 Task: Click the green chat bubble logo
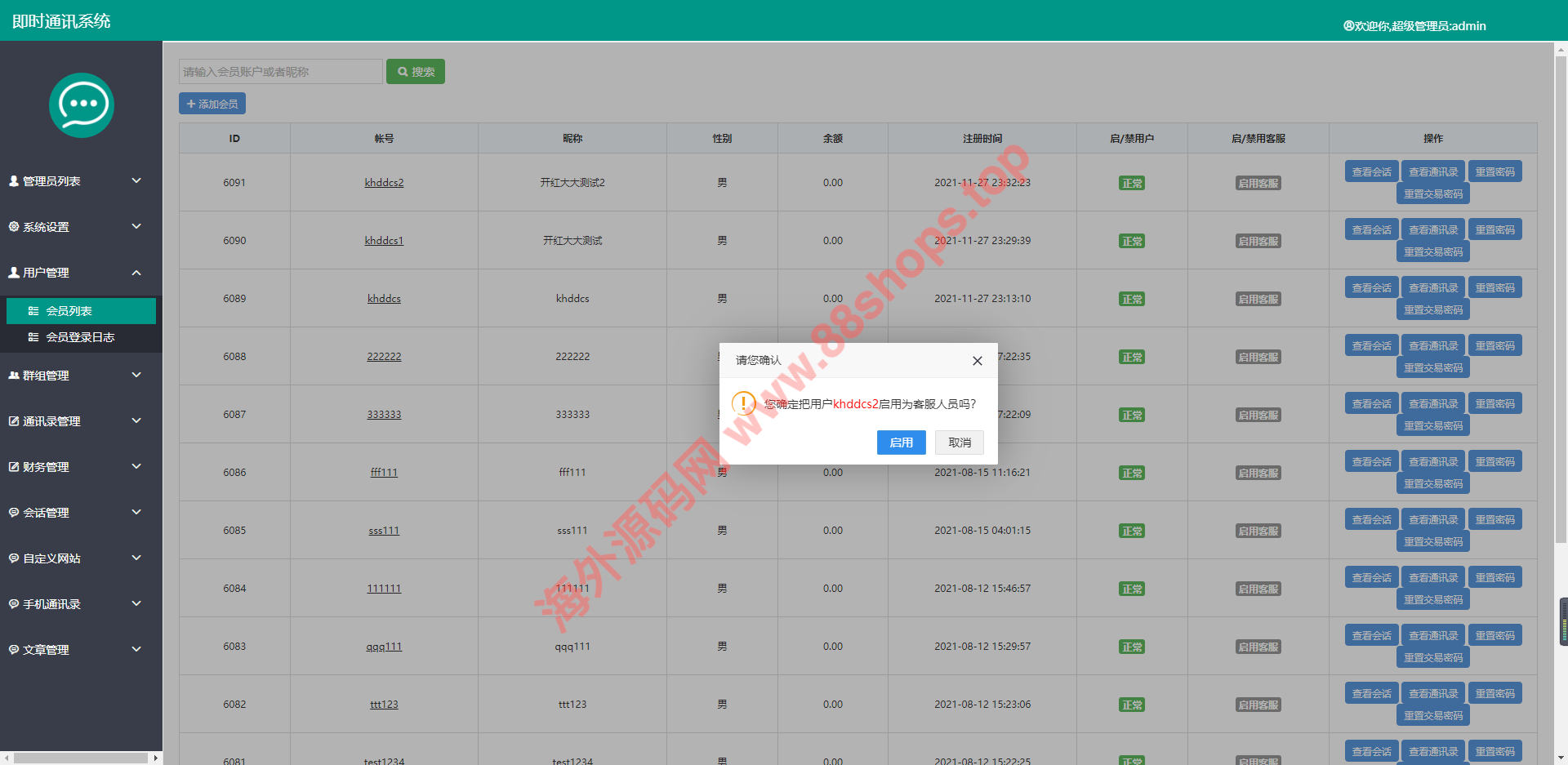81,105
